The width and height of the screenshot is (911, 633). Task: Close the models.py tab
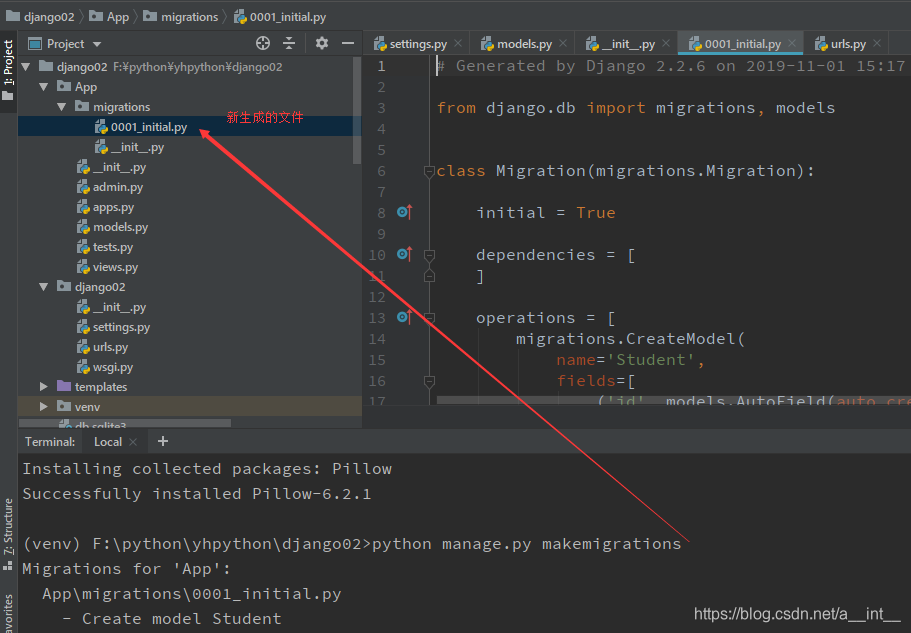point(563,44)
